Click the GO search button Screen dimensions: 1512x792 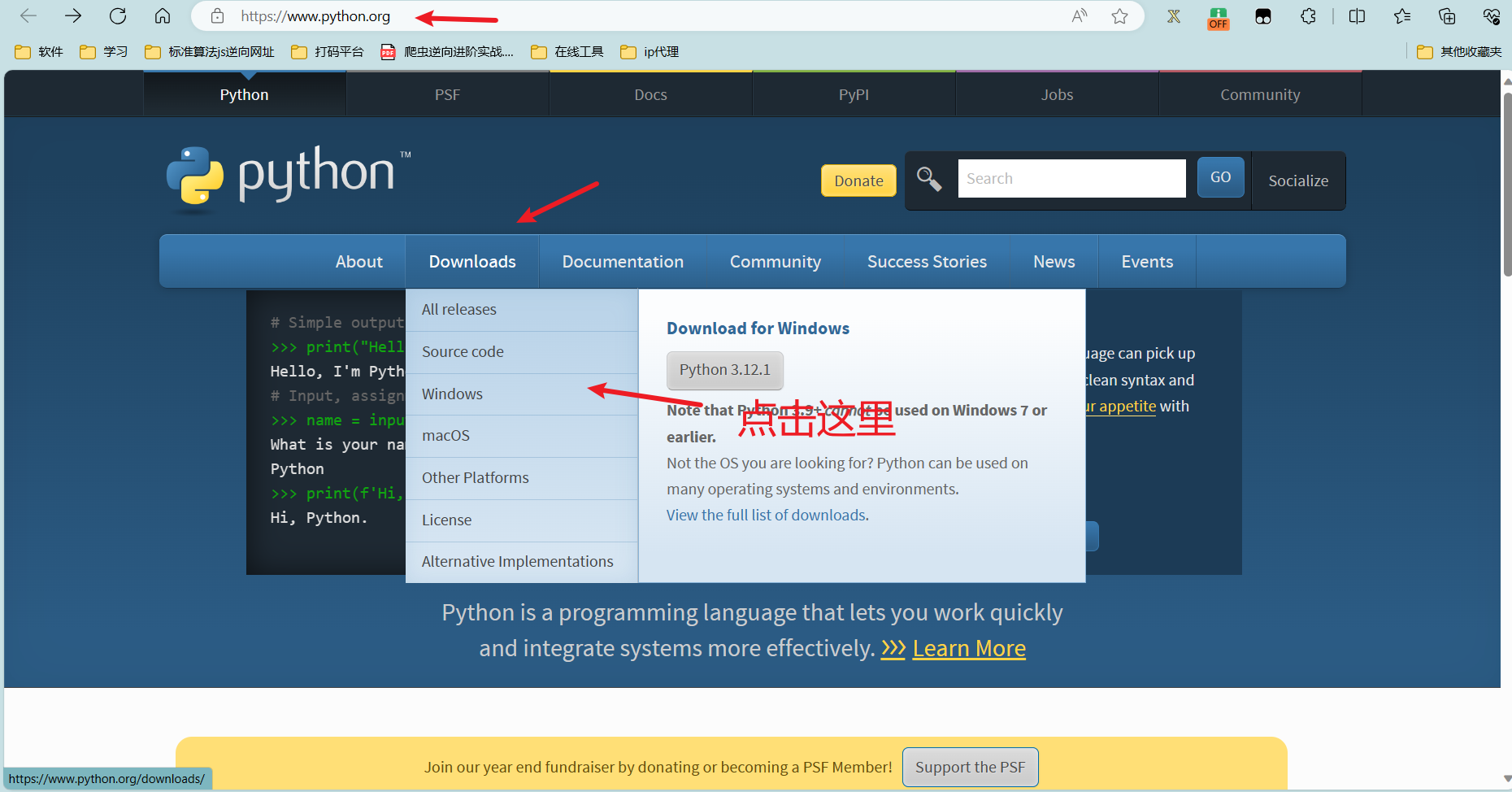point(1220,177)
